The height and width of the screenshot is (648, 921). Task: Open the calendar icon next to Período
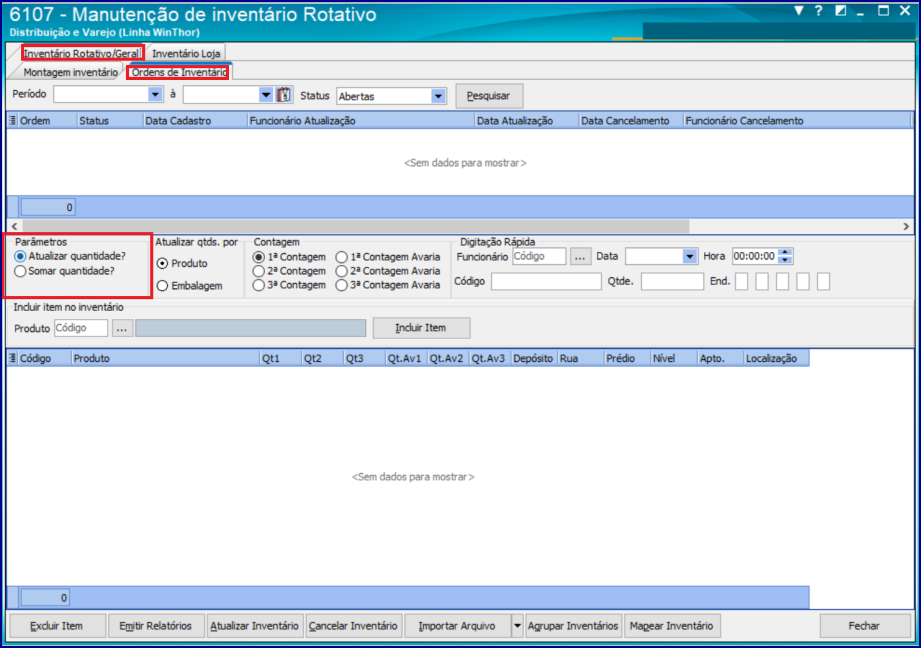(x=284, y=95)
